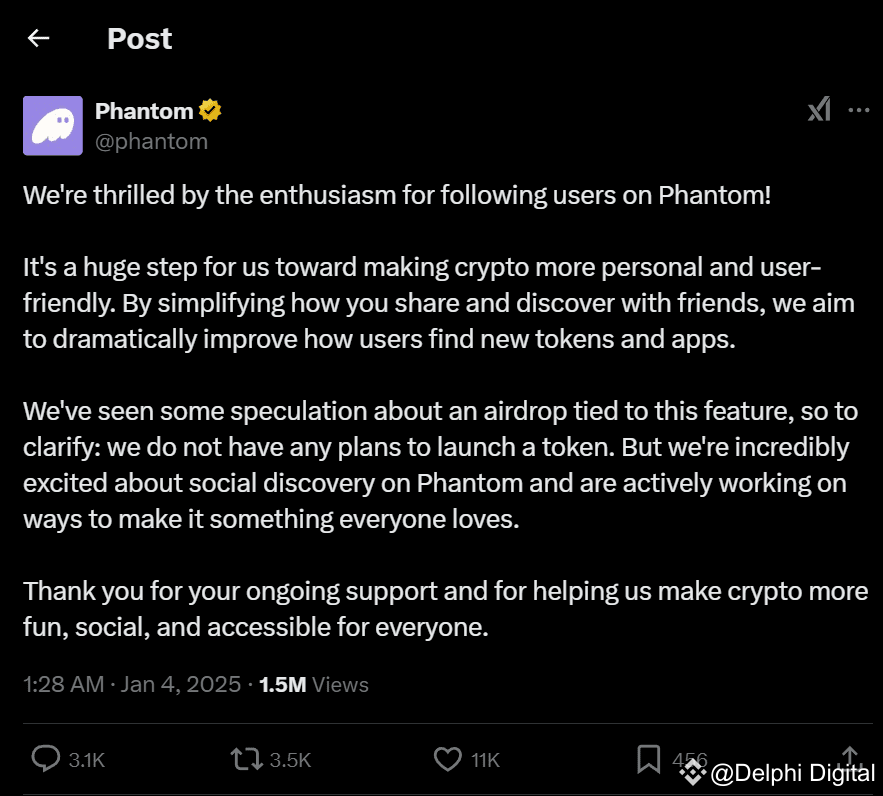This screenshot has width=883, height=796.
Task: Open the three-dot more options menu
Action: click(x=858, y=110)
